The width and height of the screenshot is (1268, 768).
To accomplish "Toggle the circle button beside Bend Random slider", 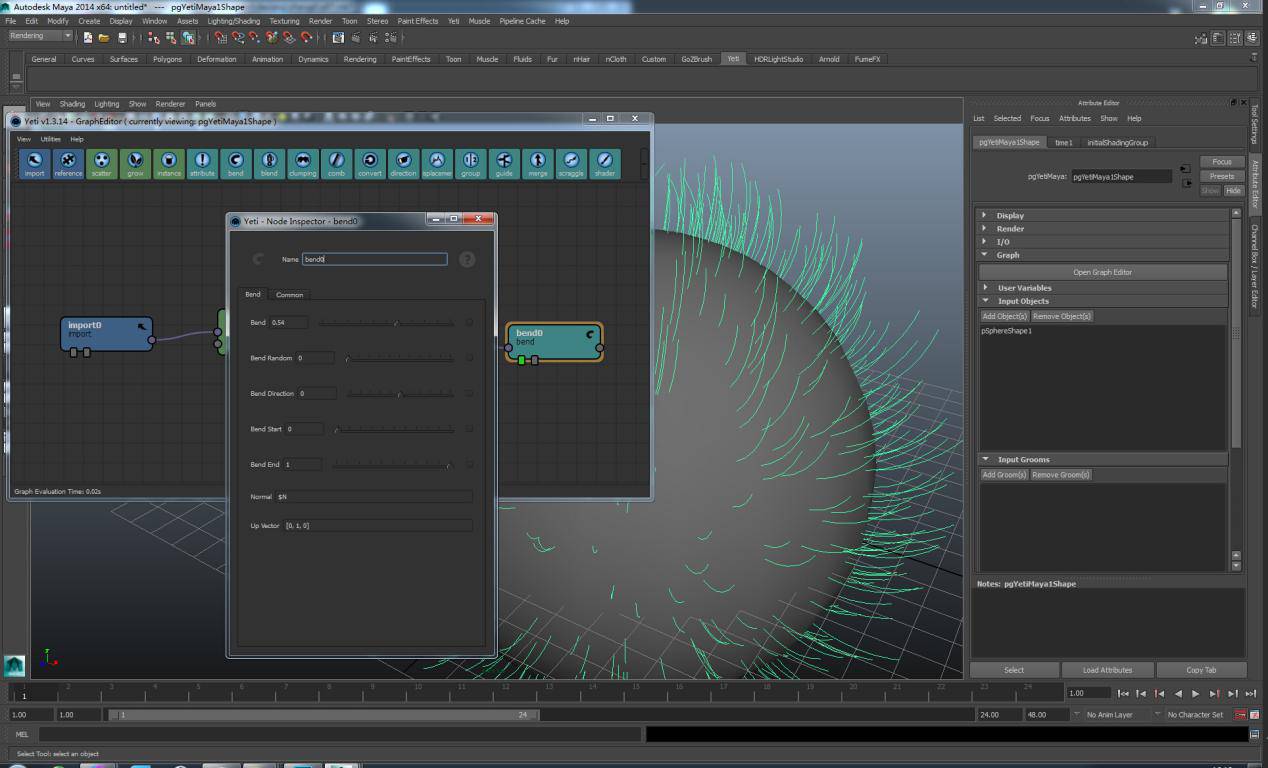I will point(469,358).
